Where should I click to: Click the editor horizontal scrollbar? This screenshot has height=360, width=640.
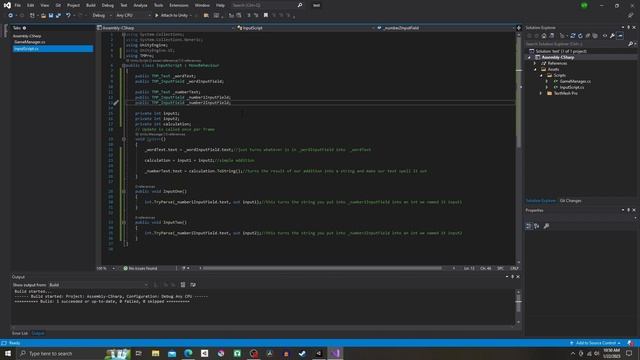(x=322, y=269)
